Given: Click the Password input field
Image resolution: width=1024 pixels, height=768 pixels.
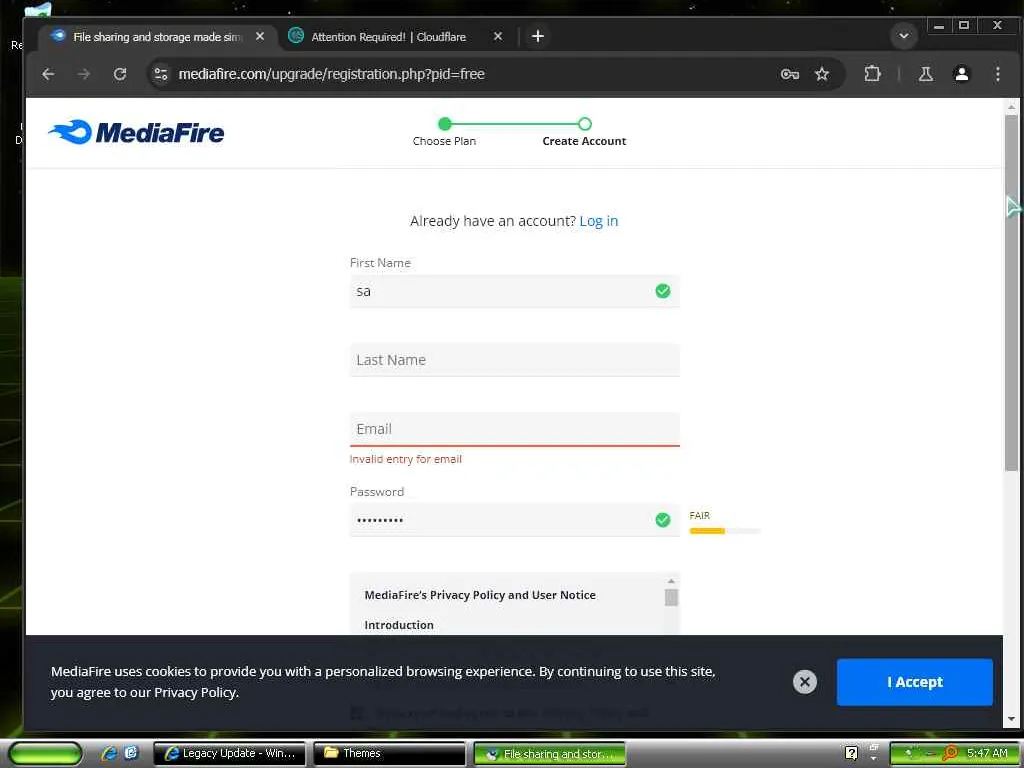Looking at the screenshot, I should [515, 520].
